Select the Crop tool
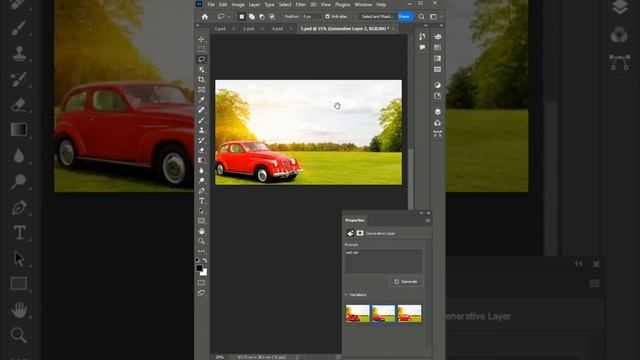The image size is (640, 360). pyautogui.click(x=201, y=80)
